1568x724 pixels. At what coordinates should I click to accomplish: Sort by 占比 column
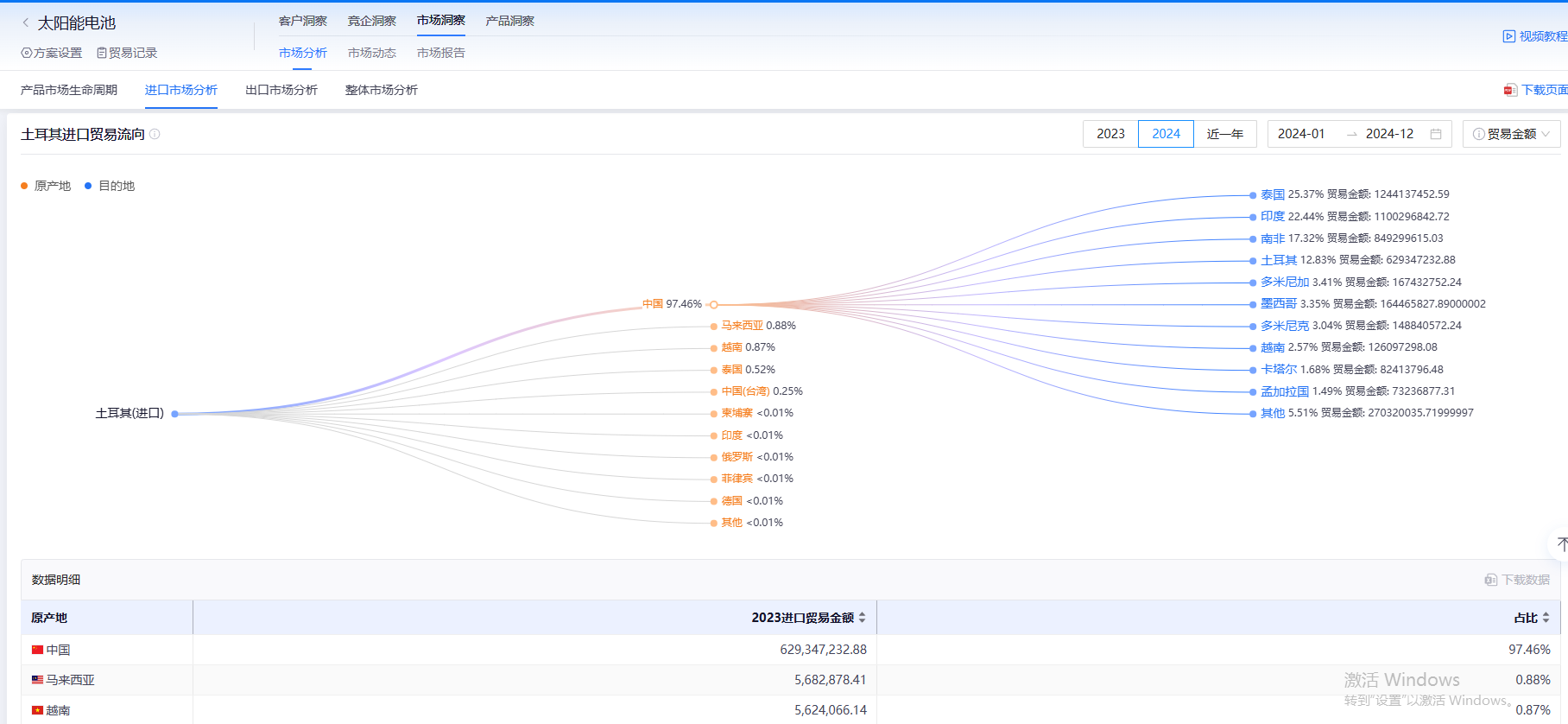1546,618
